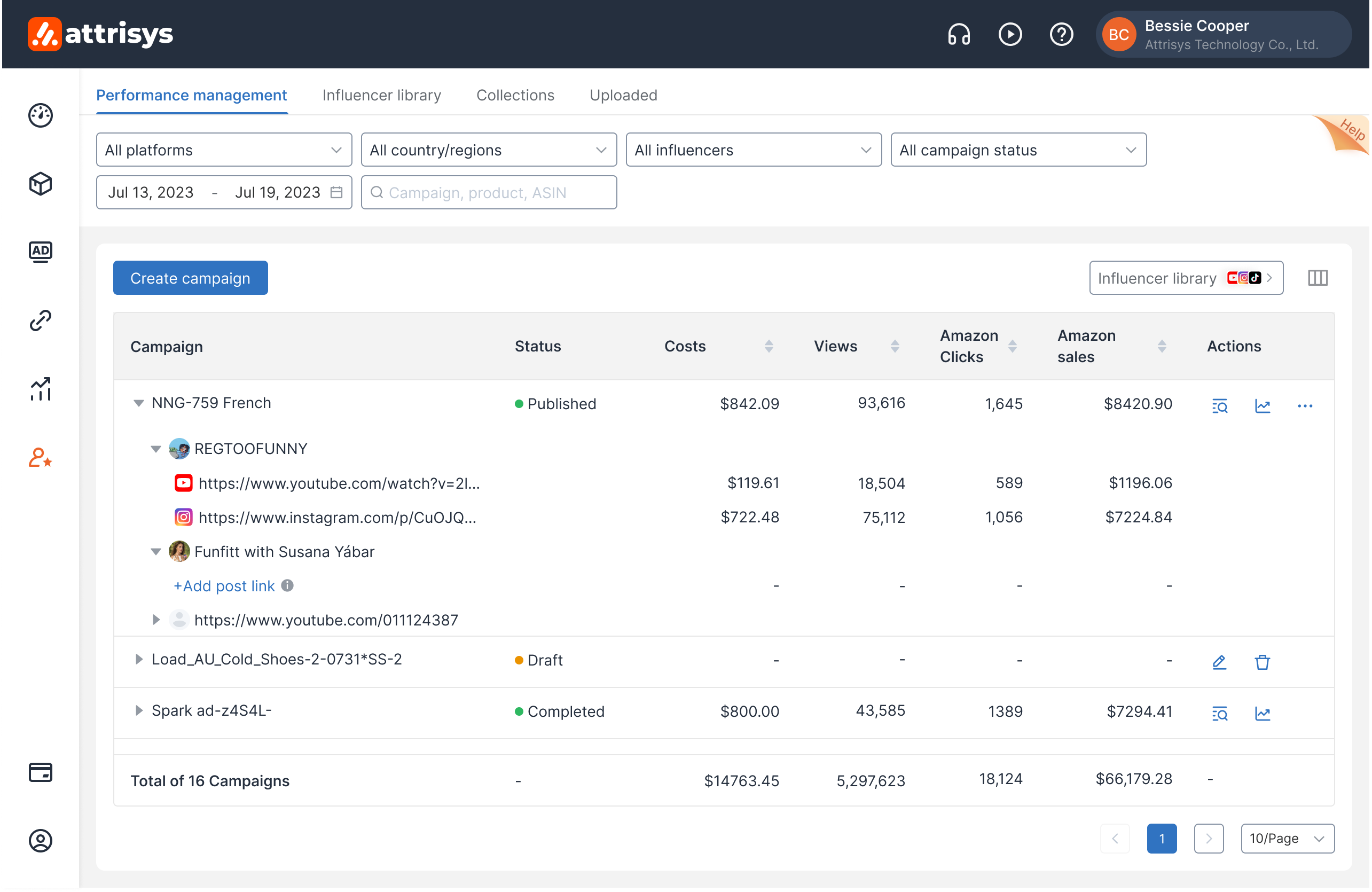Click the +Add post link
The image size is (1372, 892).
tap(224, 586)
